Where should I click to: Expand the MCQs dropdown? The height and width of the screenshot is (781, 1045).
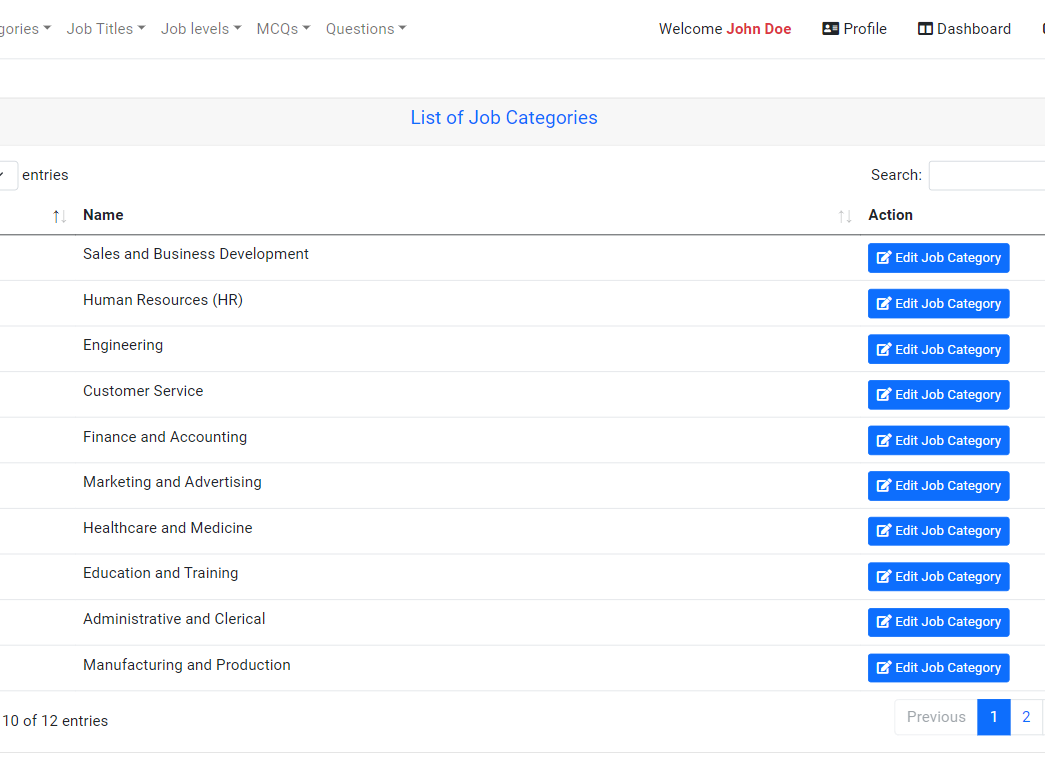coord(282,28)
